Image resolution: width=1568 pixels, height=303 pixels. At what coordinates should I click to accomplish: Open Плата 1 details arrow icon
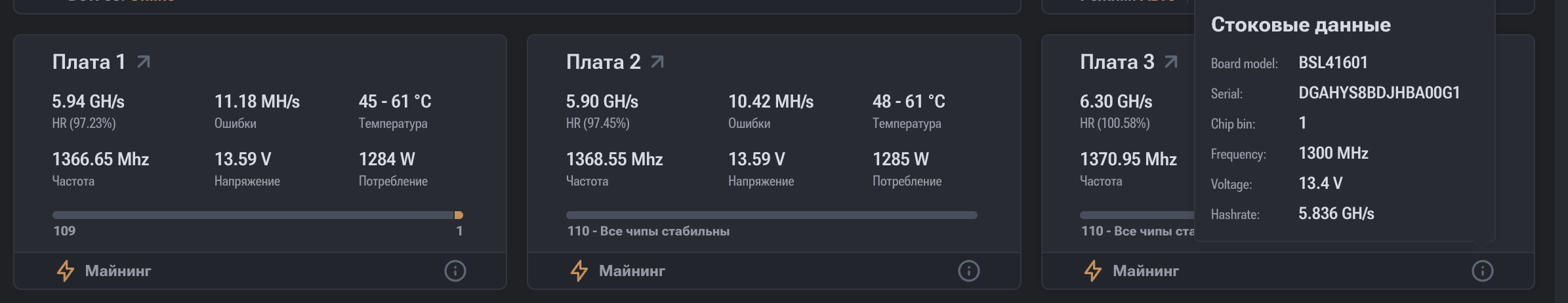pyautogui.click(x=144, y=62)
